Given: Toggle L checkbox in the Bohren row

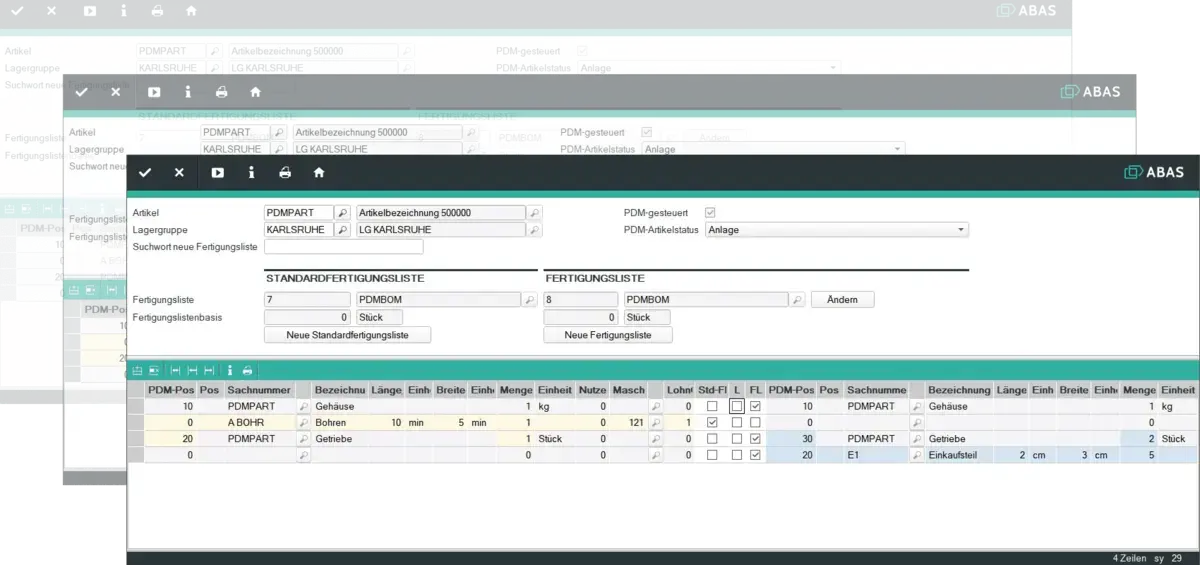Looking at the screenshot, I should point(736,423).
